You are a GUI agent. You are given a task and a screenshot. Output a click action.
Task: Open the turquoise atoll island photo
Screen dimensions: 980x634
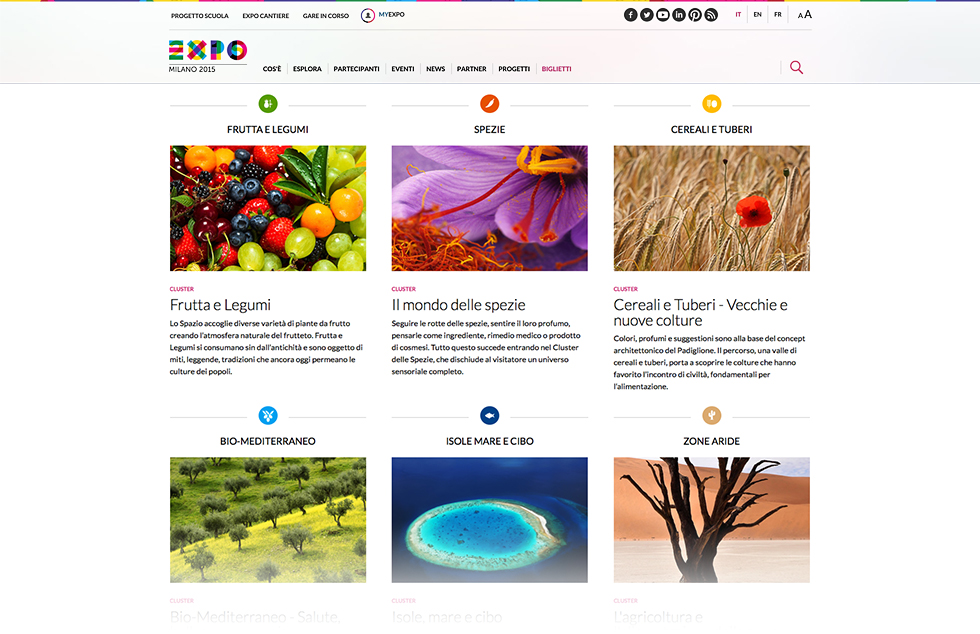point(489,520)
